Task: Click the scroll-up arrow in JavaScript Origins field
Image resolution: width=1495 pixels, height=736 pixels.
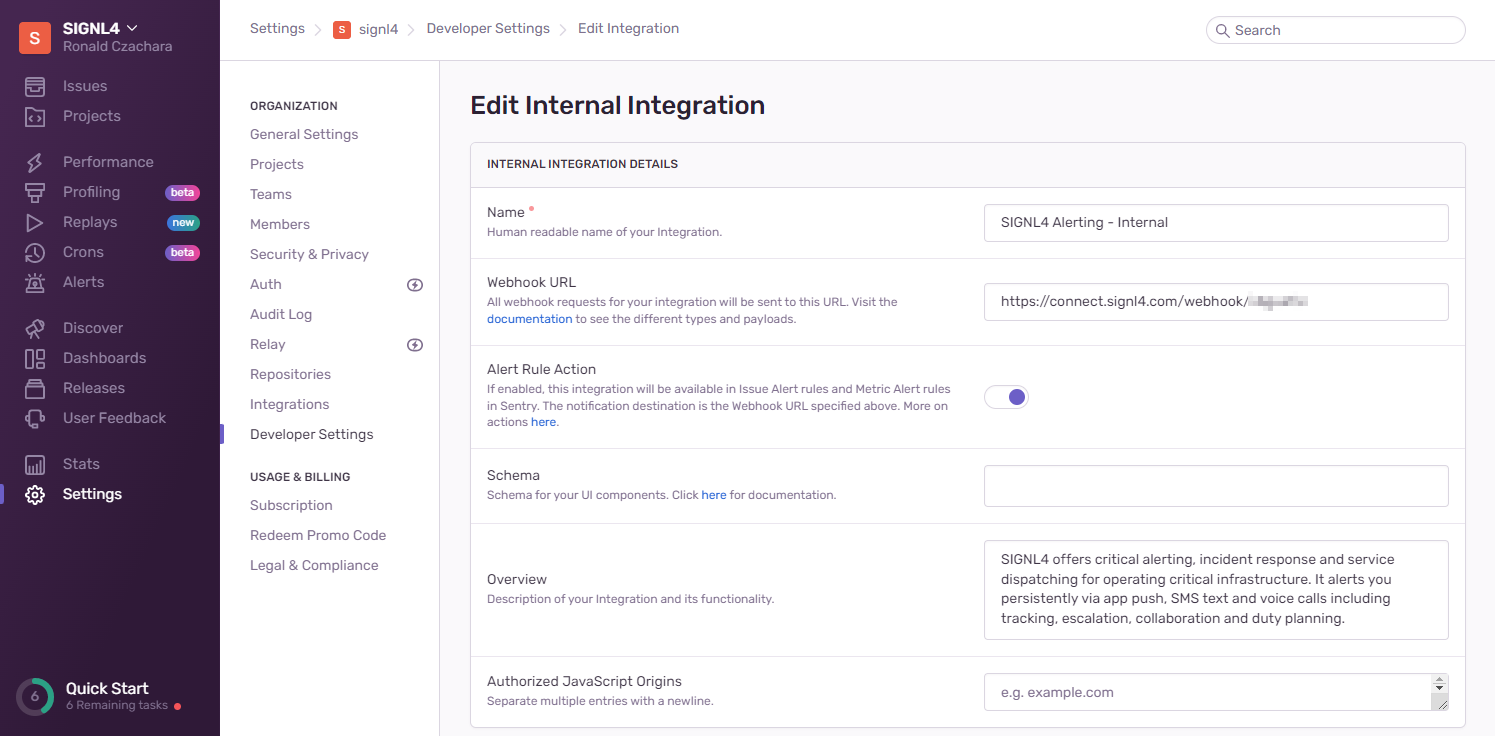Action: pos(1440,680)
